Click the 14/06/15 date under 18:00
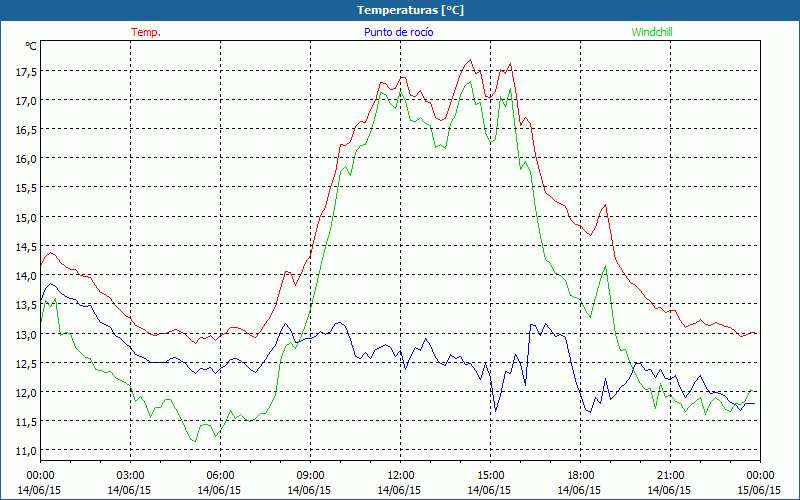Image resolution: width=800 pixels, height=500 pixels. 580,490
